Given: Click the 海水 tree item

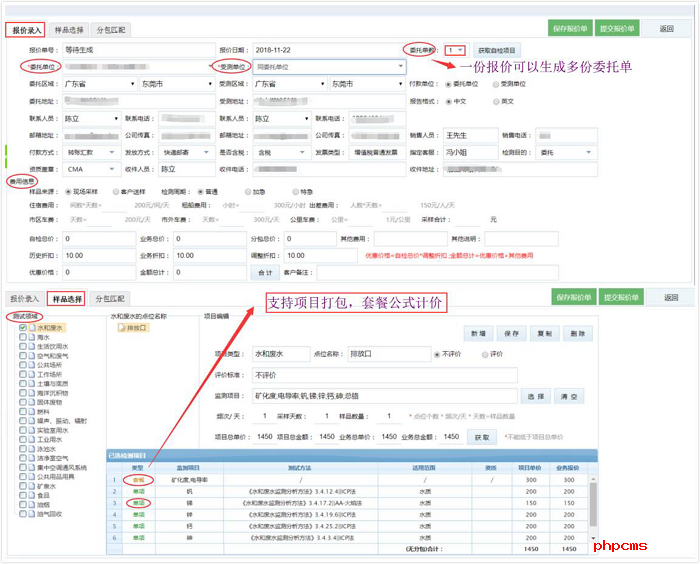Looking at the screenshot, I should point(44,337).
